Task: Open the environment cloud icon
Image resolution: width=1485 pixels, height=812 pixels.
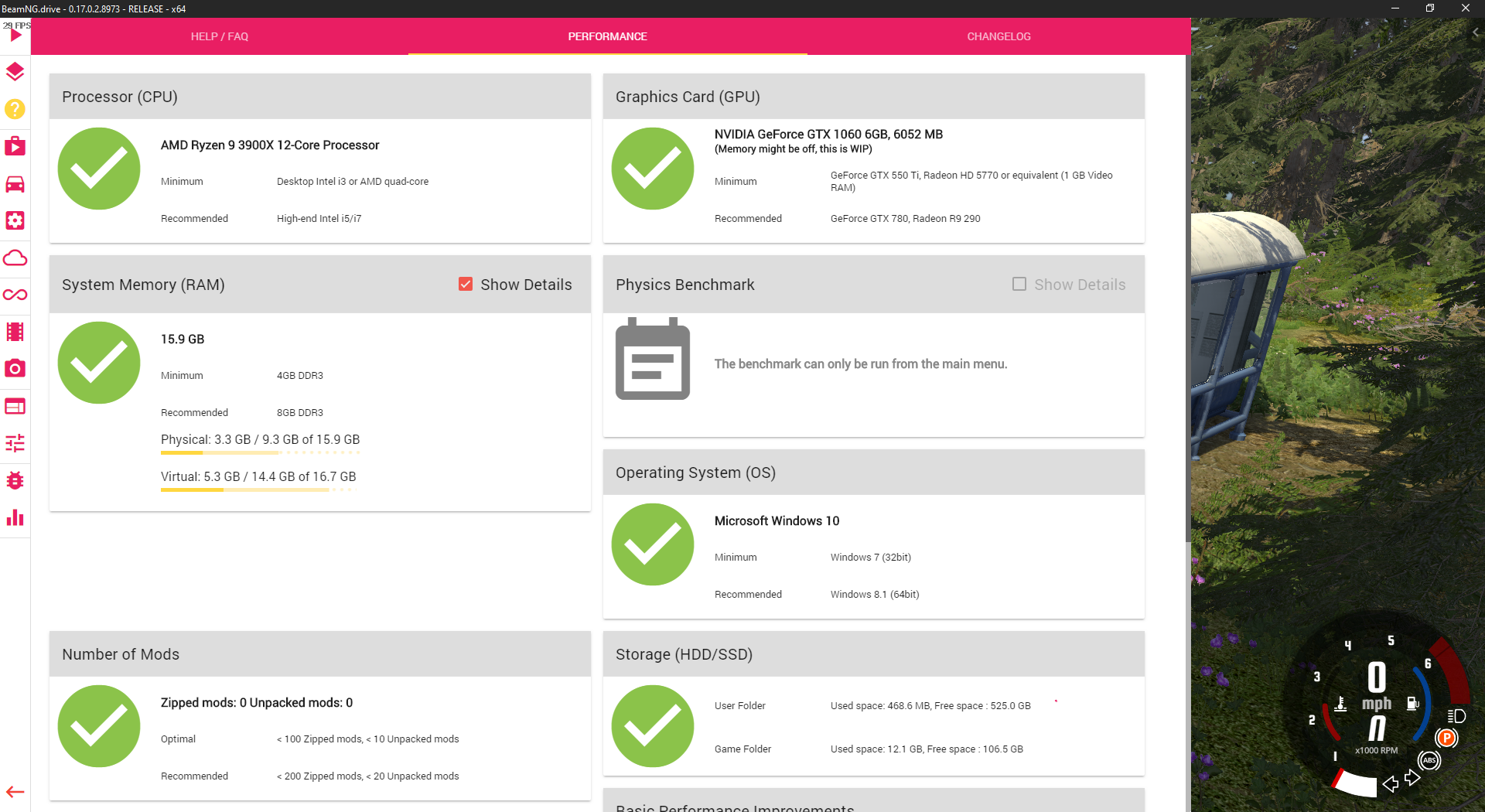Action: click(x=15, y=258)
